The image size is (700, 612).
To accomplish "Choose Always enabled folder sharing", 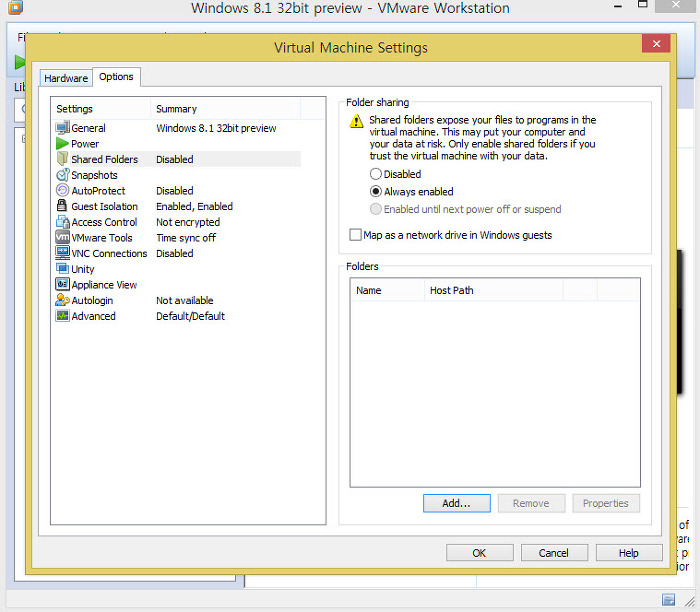I will coord(376,192).
